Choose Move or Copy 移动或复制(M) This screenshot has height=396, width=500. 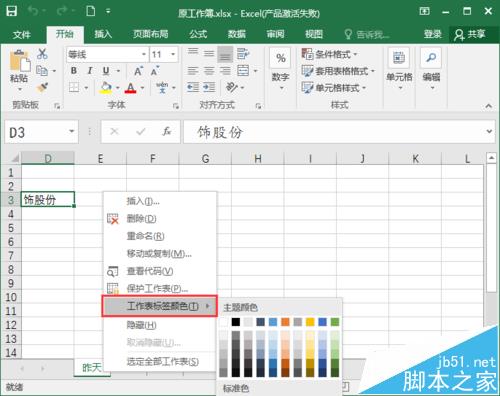[x=160, y=254]
